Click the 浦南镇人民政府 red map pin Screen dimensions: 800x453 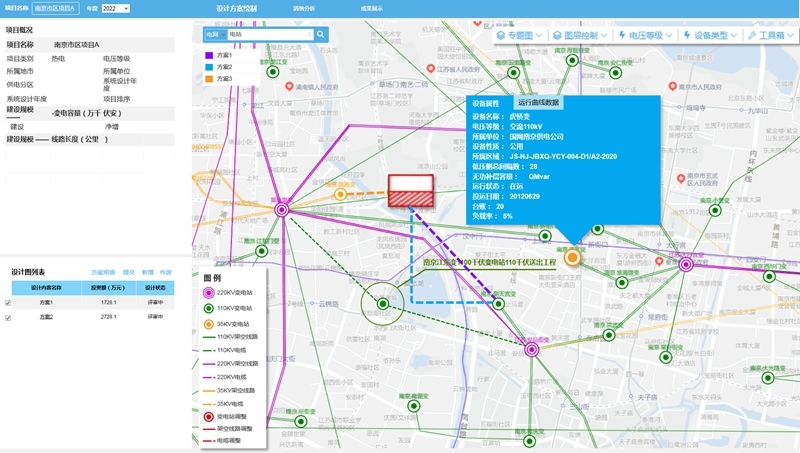[289, 86]
